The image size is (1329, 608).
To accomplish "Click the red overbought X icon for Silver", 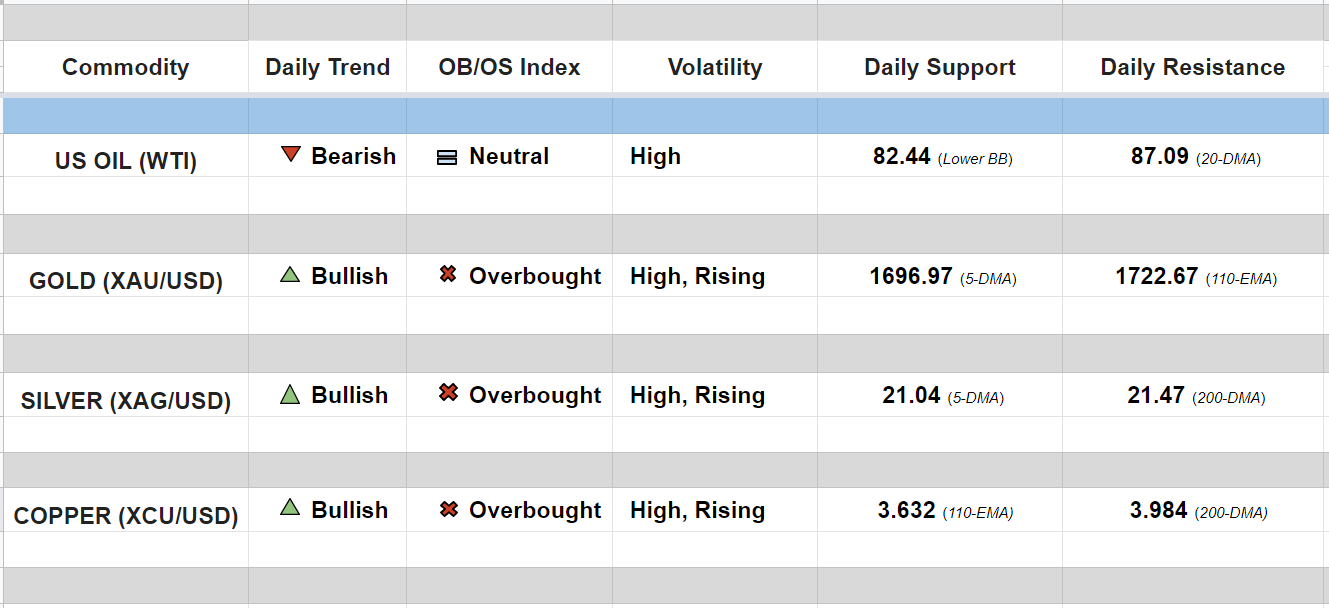I will 448,394.
